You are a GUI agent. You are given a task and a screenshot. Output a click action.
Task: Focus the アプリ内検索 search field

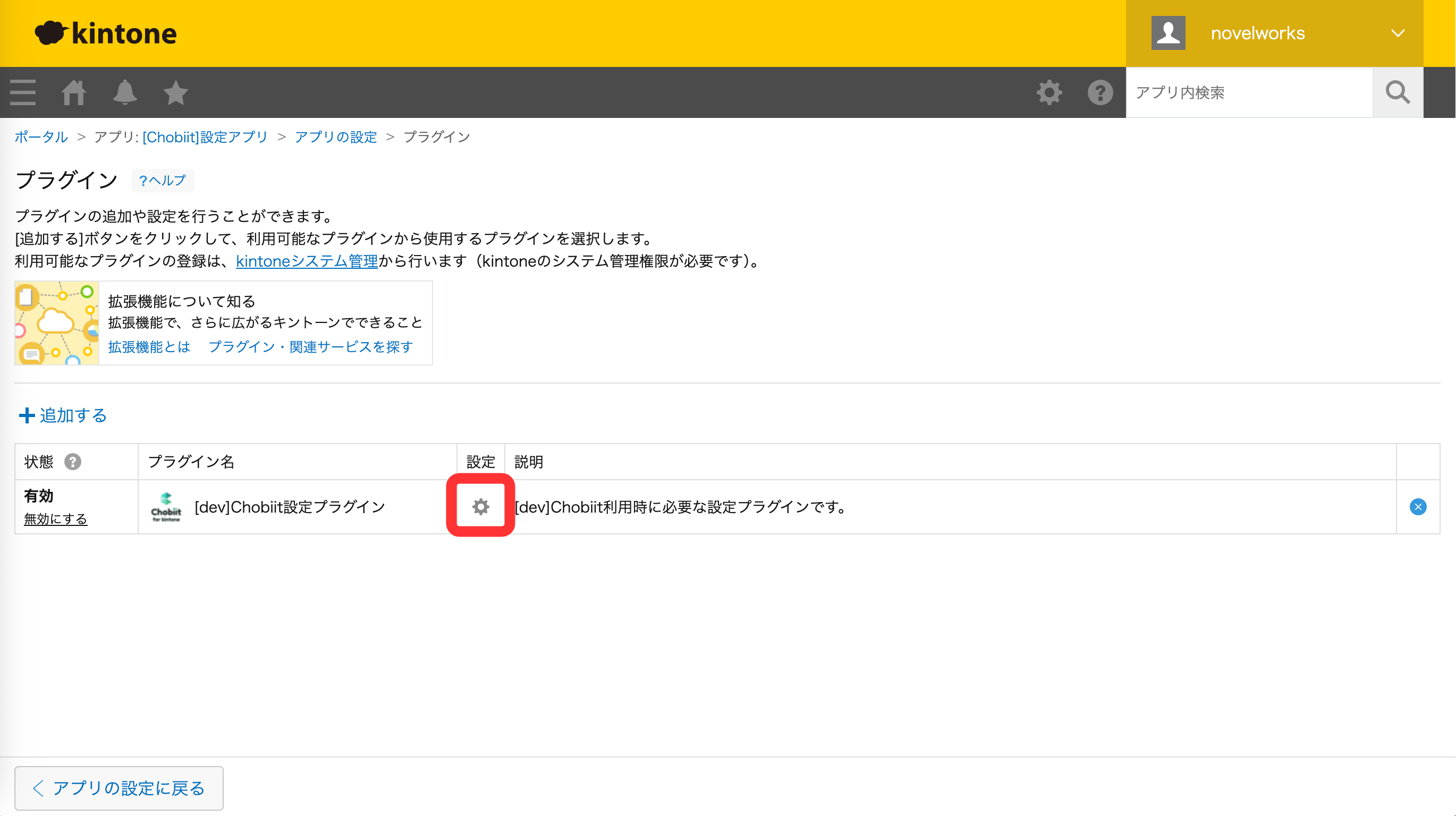coord(1249,92)
